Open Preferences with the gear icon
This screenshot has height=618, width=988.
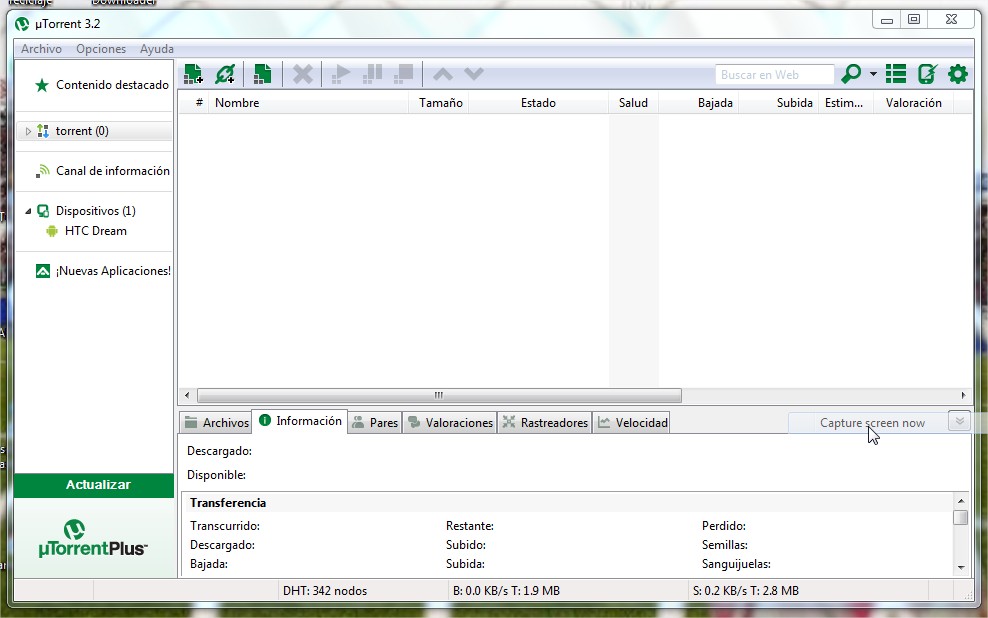(x=958, y=74)
